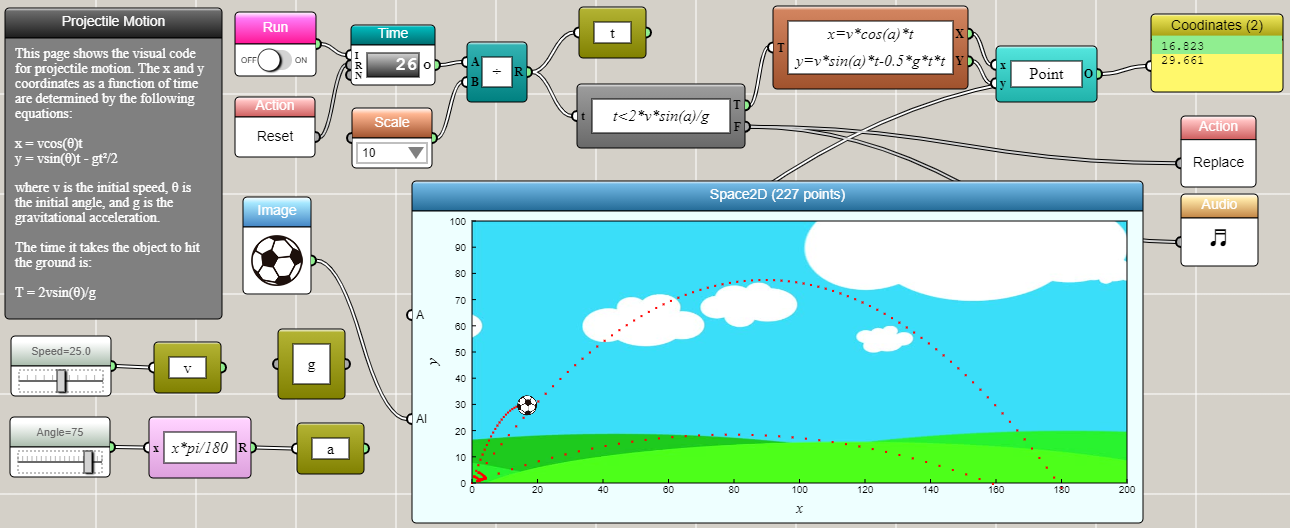Select the Point block
1290x528 pixels.
pos(1045,74)
